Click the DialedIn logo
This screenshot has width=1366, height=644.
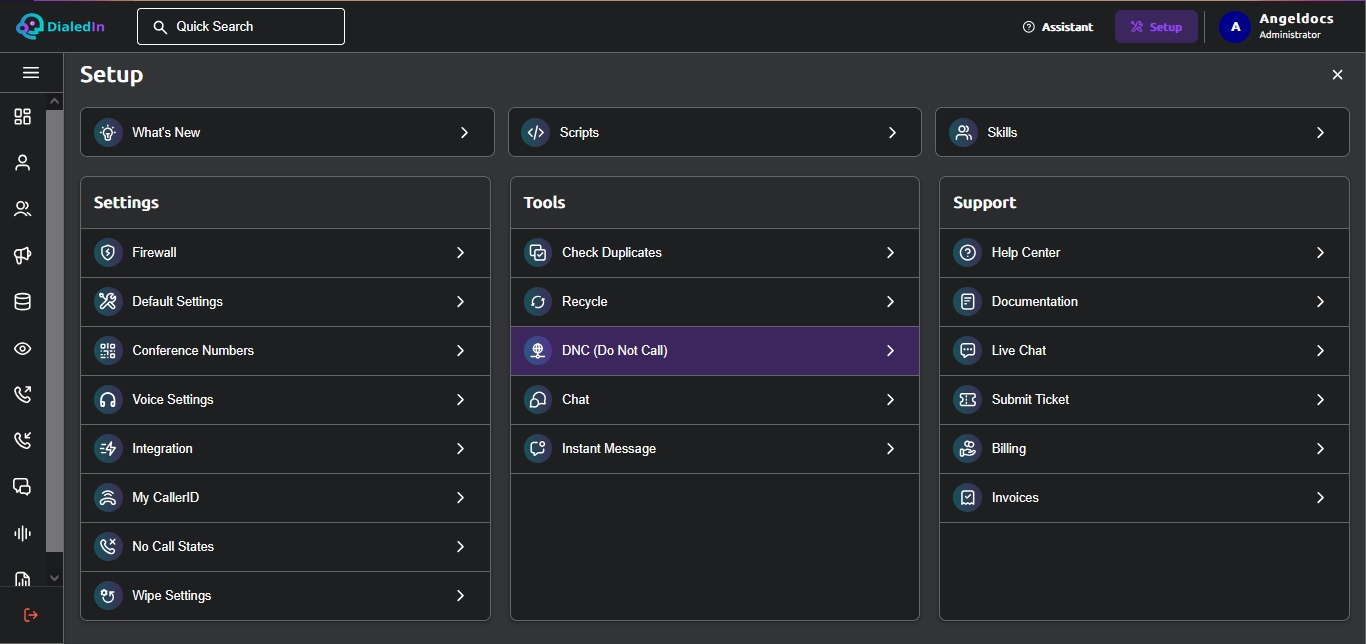61,27
